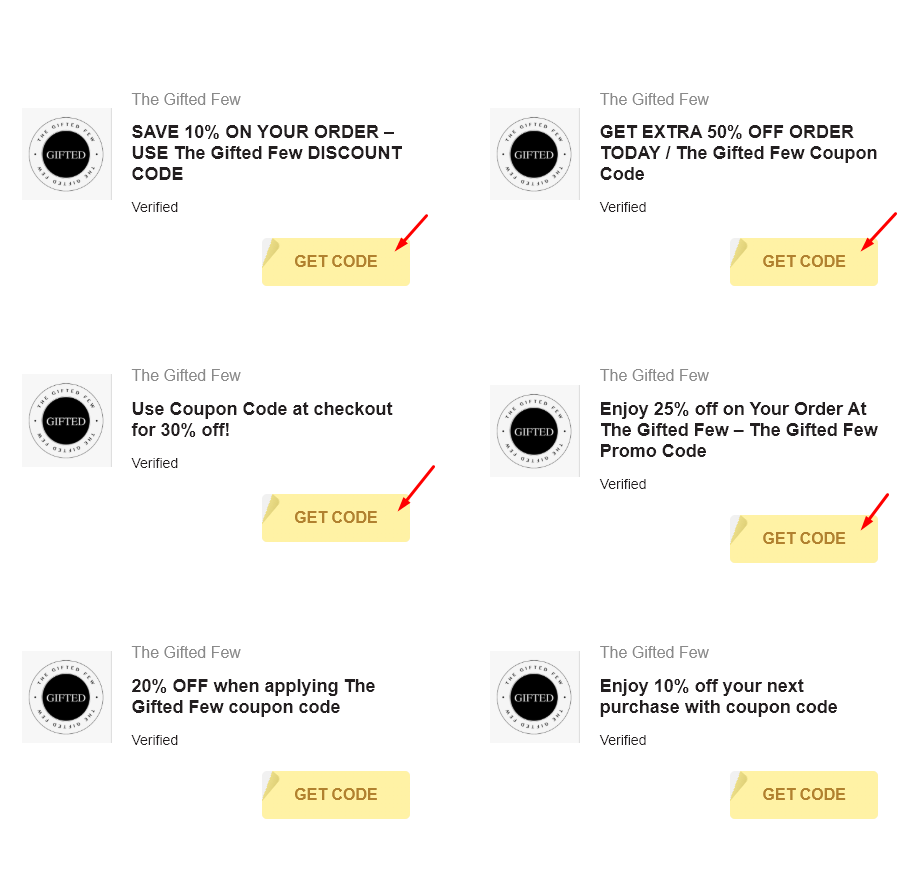Reveal code for the 30% off coupon
Screen dimensions: 900x884
click(x=335, y=517)
